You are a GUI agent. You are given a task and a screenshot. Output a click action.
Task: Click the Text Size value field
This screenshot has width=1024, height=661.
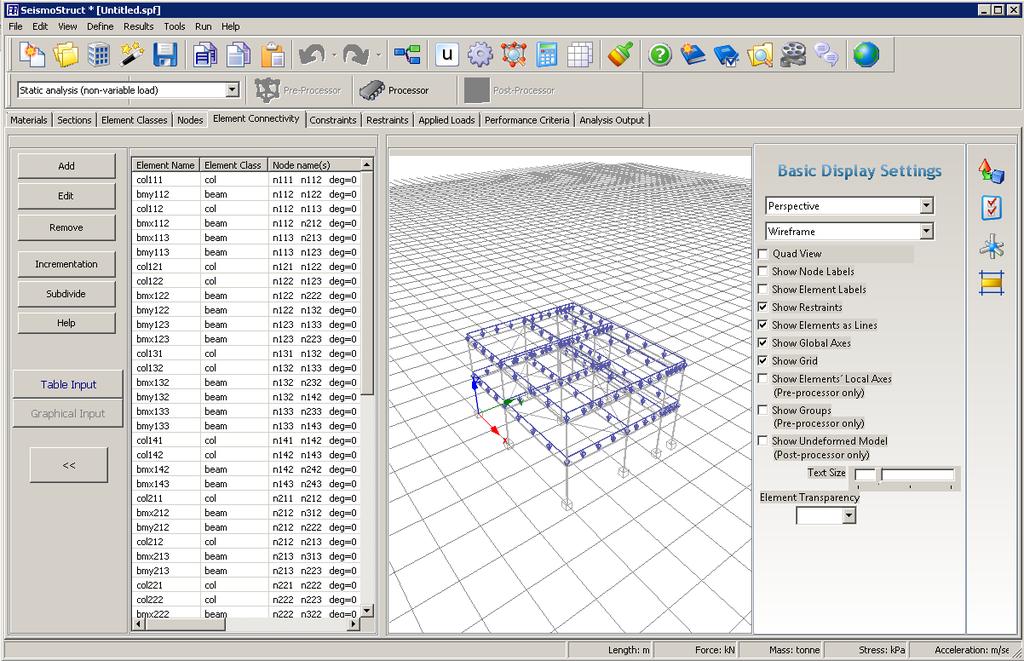pyautogui.click(x=865, y=475)
